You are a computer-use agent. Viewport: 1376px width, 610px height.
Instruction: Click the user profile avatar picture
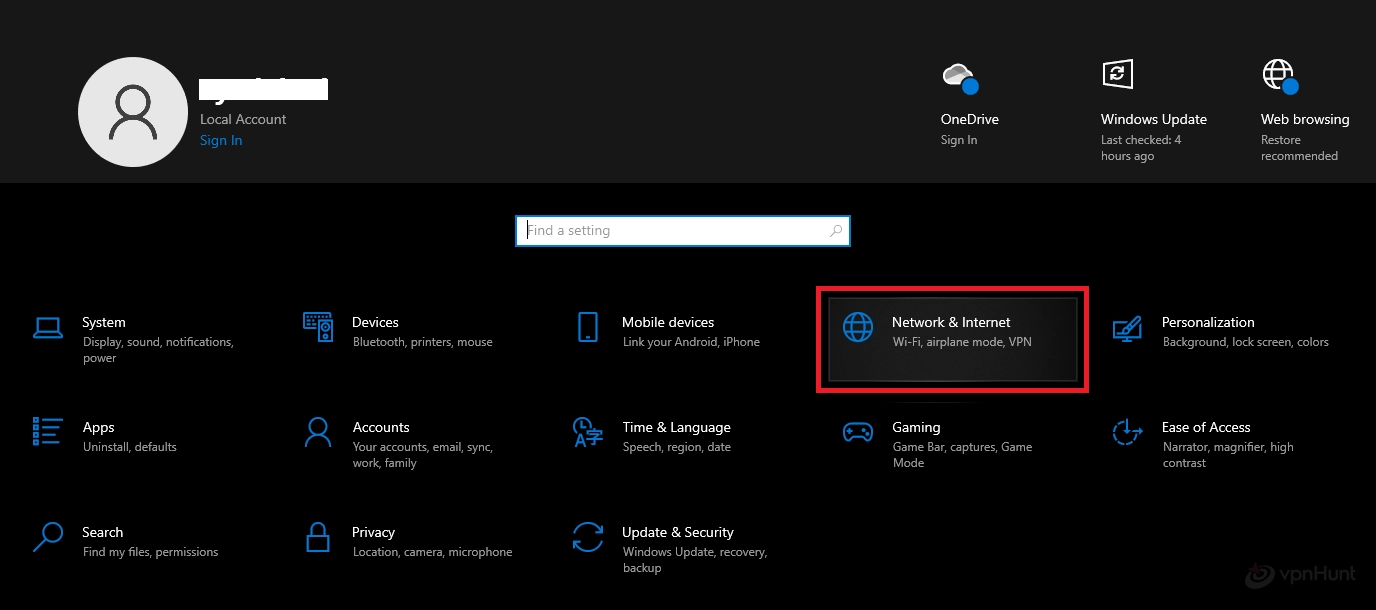pyautogui.click(x=133, y=111)
